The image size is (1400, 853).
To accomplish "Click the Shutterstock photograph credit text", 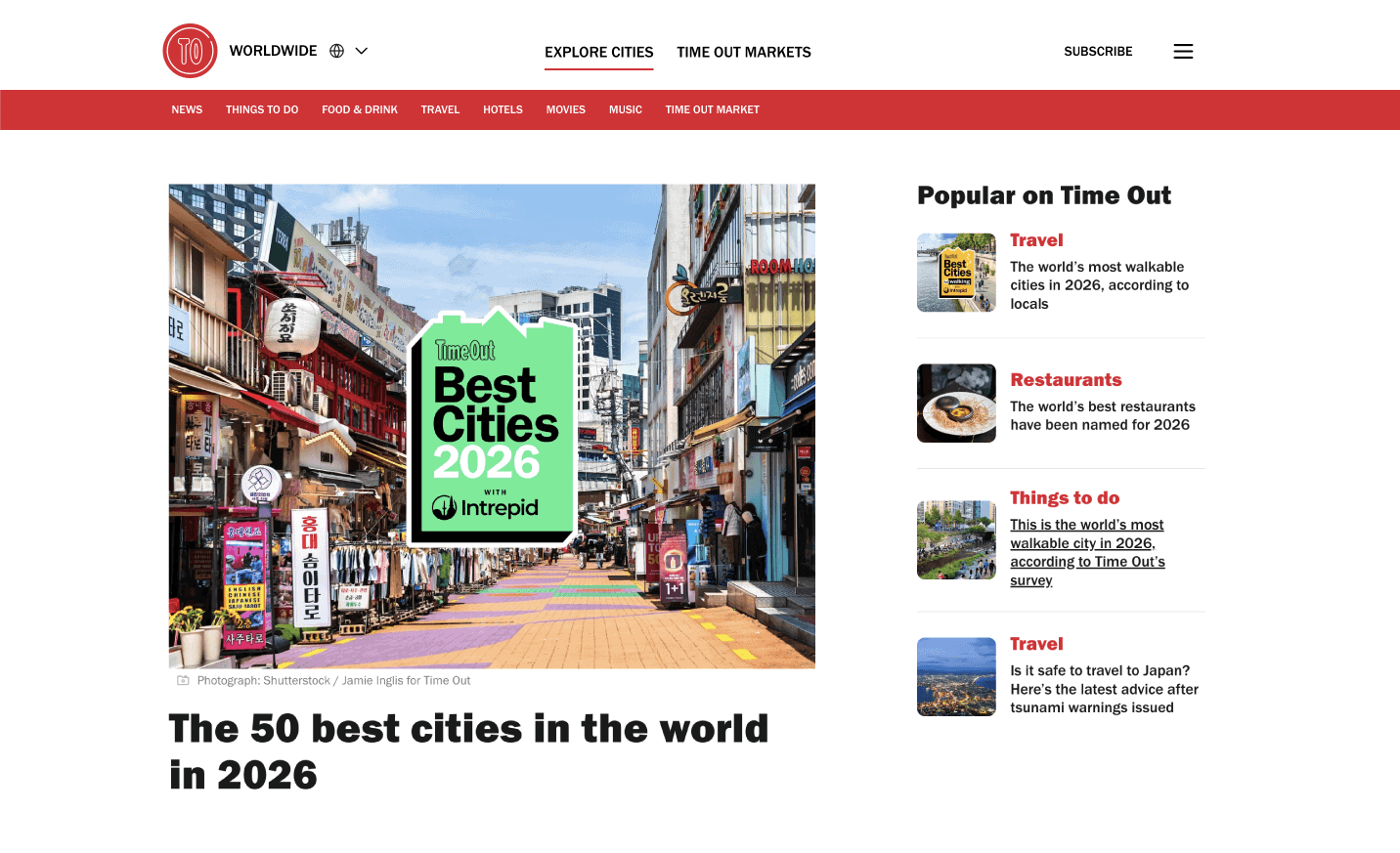I will (333, 680).
